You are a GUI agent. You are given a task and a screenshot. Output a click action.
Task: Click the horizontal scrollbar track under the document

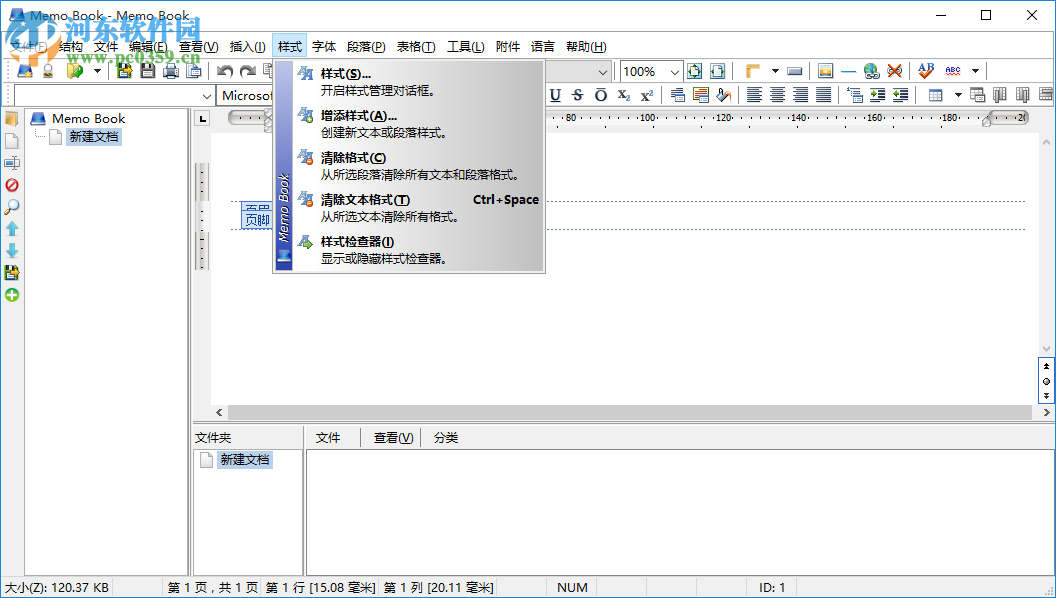coord(630,412)
